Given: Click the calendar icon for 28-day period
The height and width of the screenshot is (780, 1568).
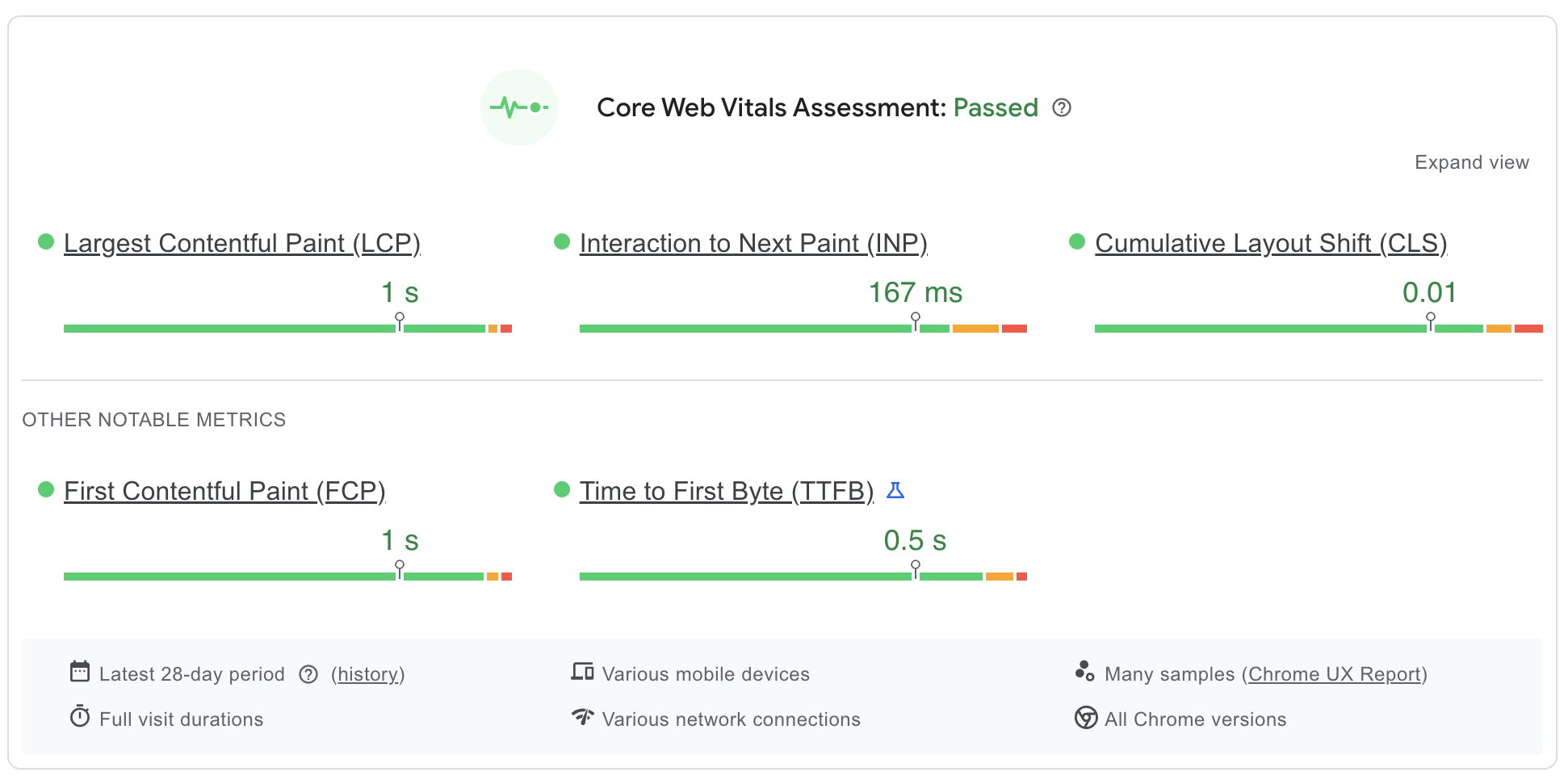Looking at the screenshot, I should point(80,672).
